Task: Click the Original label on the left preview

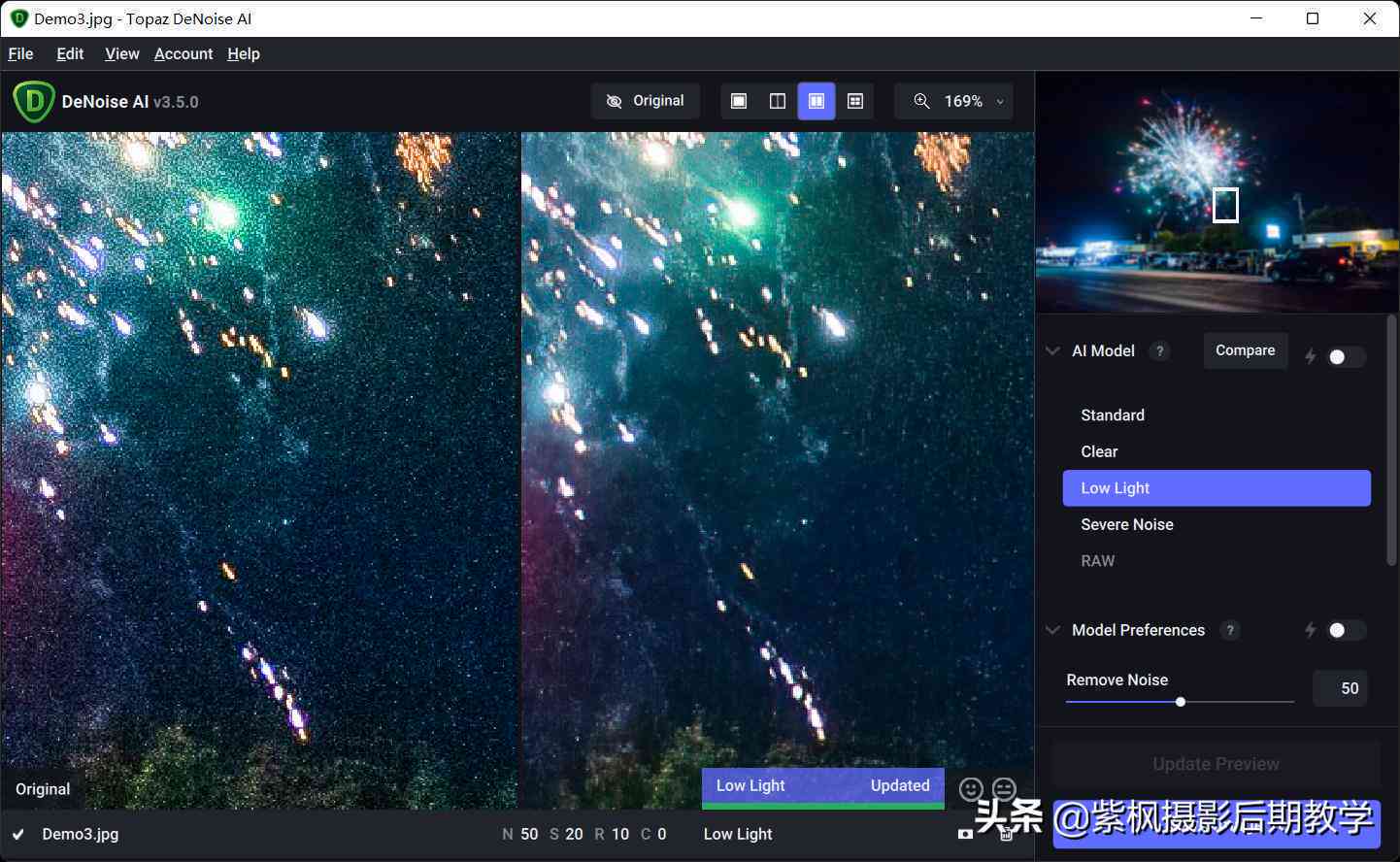Action: pyautogui.click(x=43, y=789)
